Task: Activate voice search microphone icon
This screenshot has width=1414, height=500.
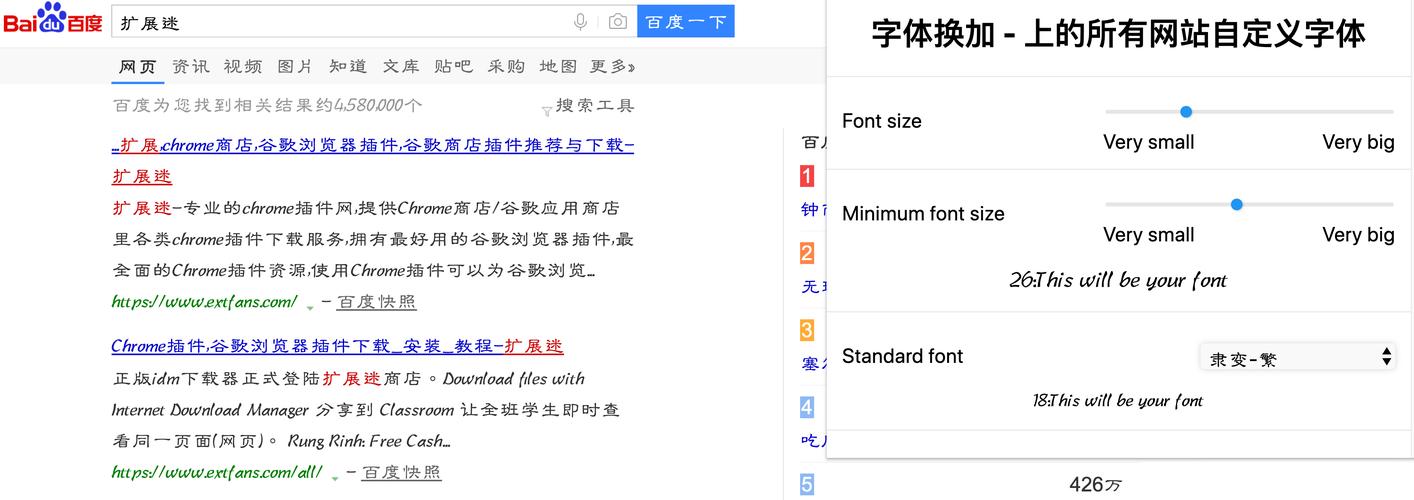Action: (580, 21)
